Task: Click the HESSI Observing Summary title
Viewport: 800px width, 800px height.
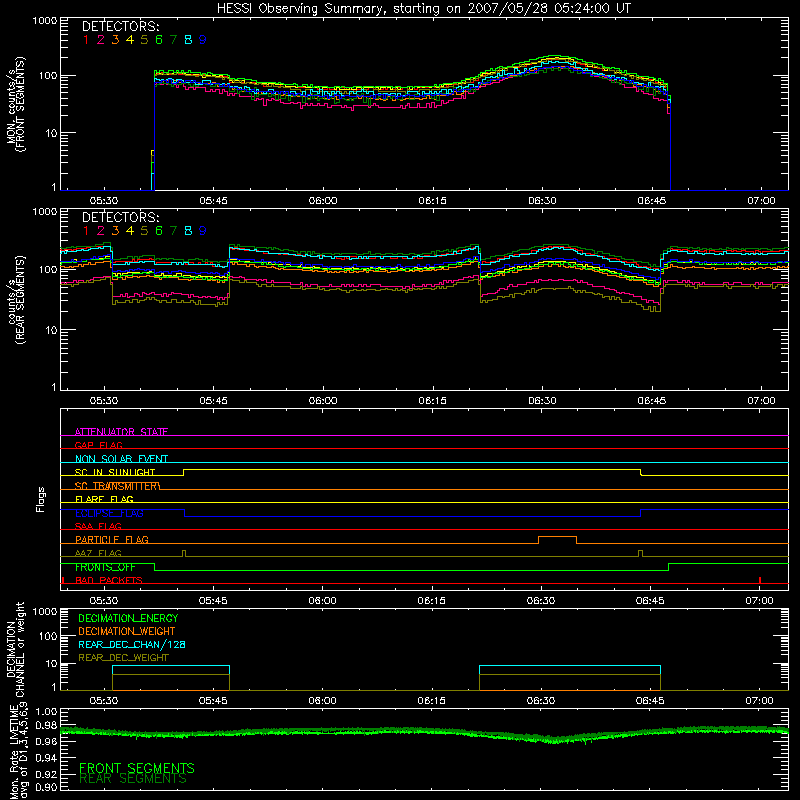Action: tap(423, 9)
